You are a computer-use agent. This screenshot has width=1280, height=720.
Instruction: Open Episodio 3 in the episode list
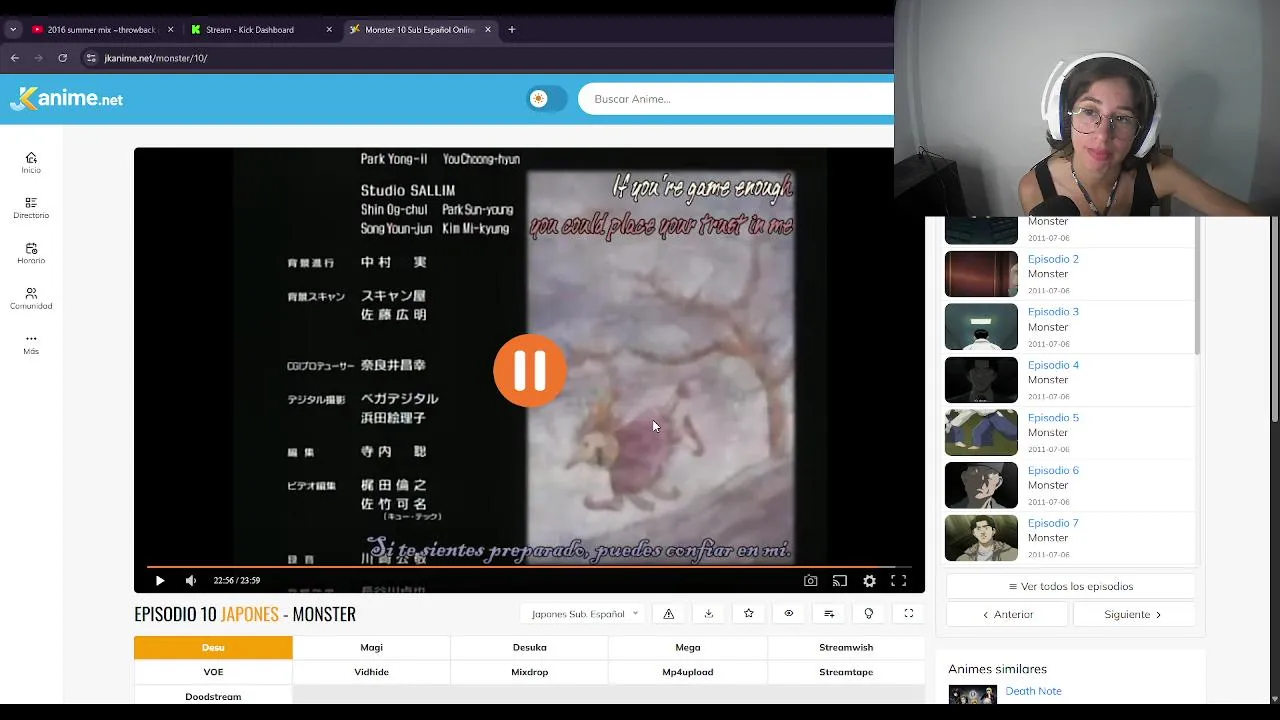coord(1053,312)
